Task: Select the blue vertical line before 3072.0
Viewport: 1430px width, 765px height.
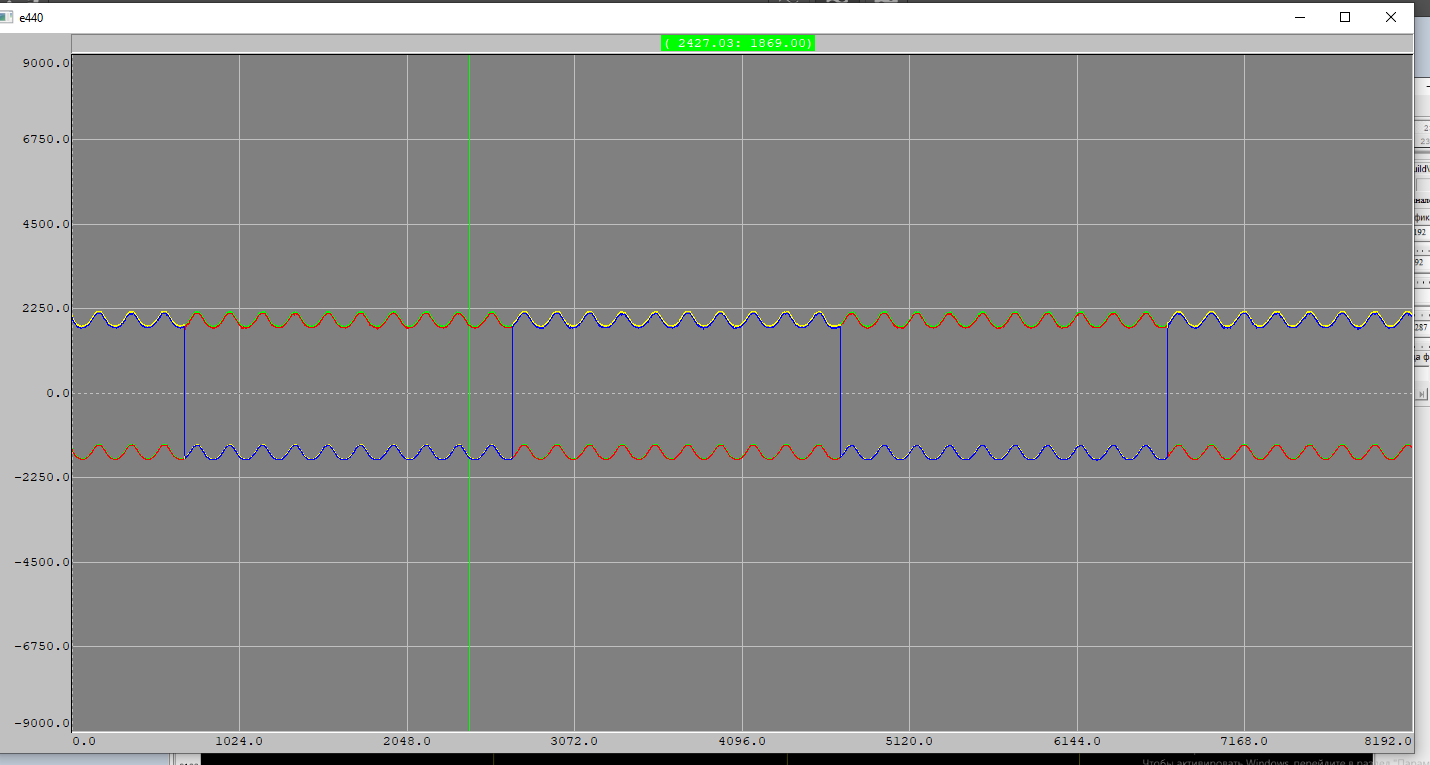Action: (x=512, y=392)
